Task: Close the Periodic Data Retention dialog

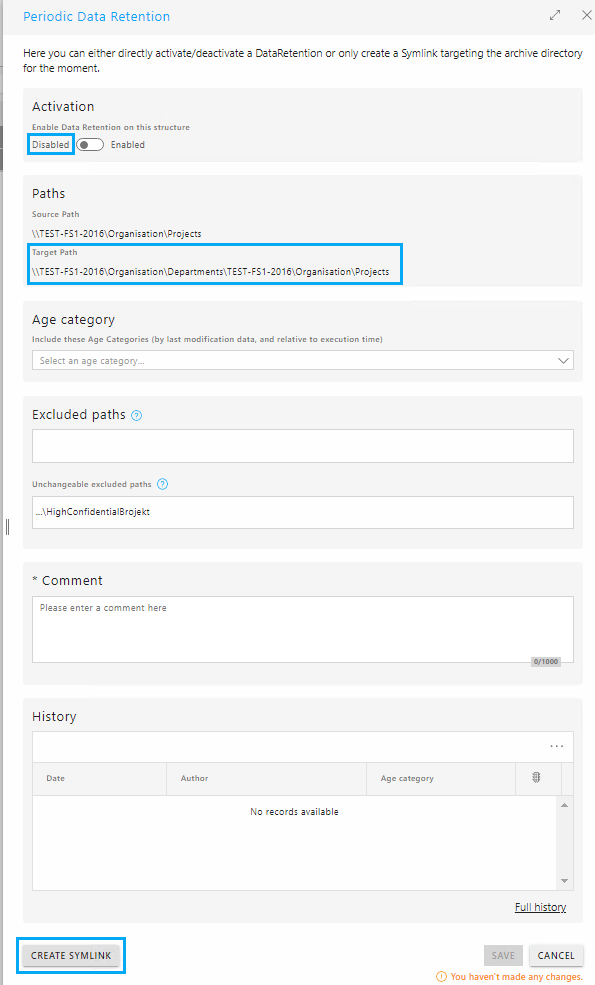Action: (586, 15)
